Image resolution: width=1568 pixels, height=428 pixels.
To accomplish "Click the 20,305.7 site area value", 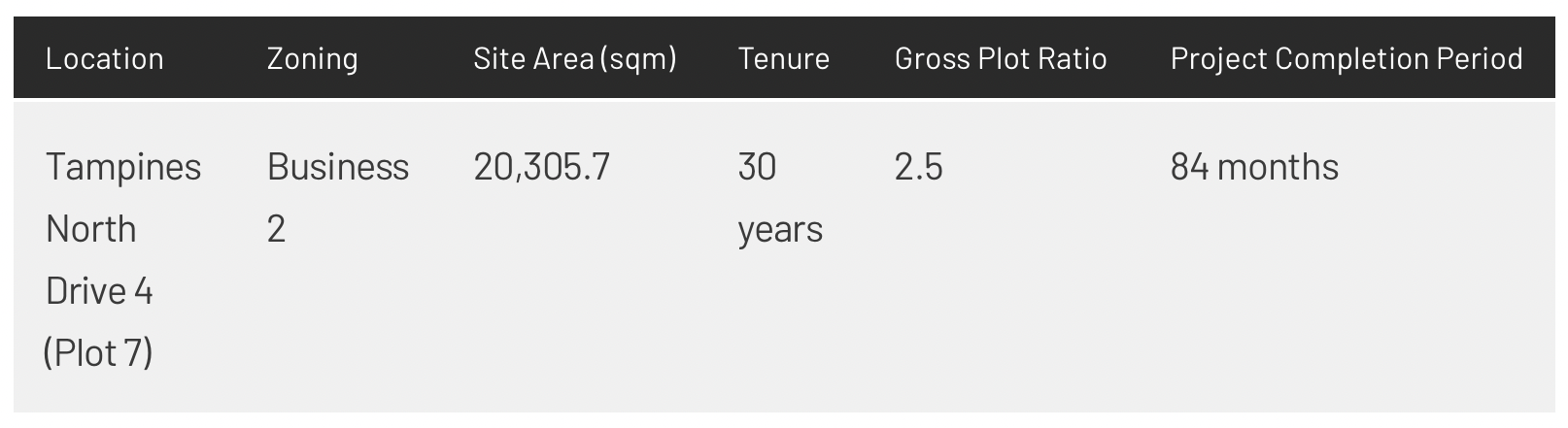I will tap(541, 167).
